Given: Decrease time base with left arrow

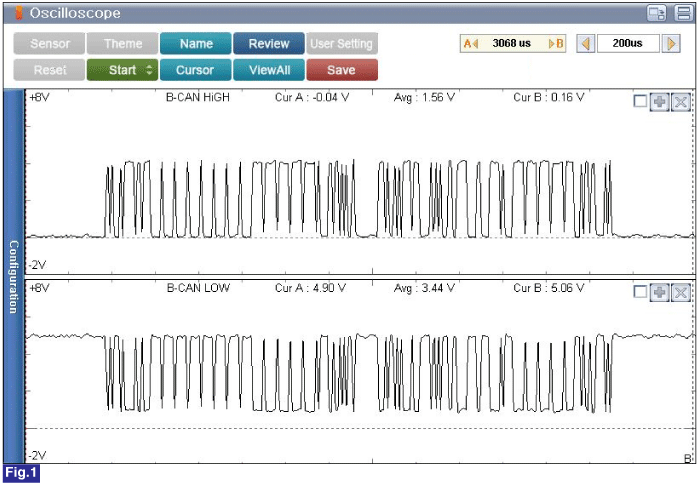Looking at the screenshot, I should point(586,44).
